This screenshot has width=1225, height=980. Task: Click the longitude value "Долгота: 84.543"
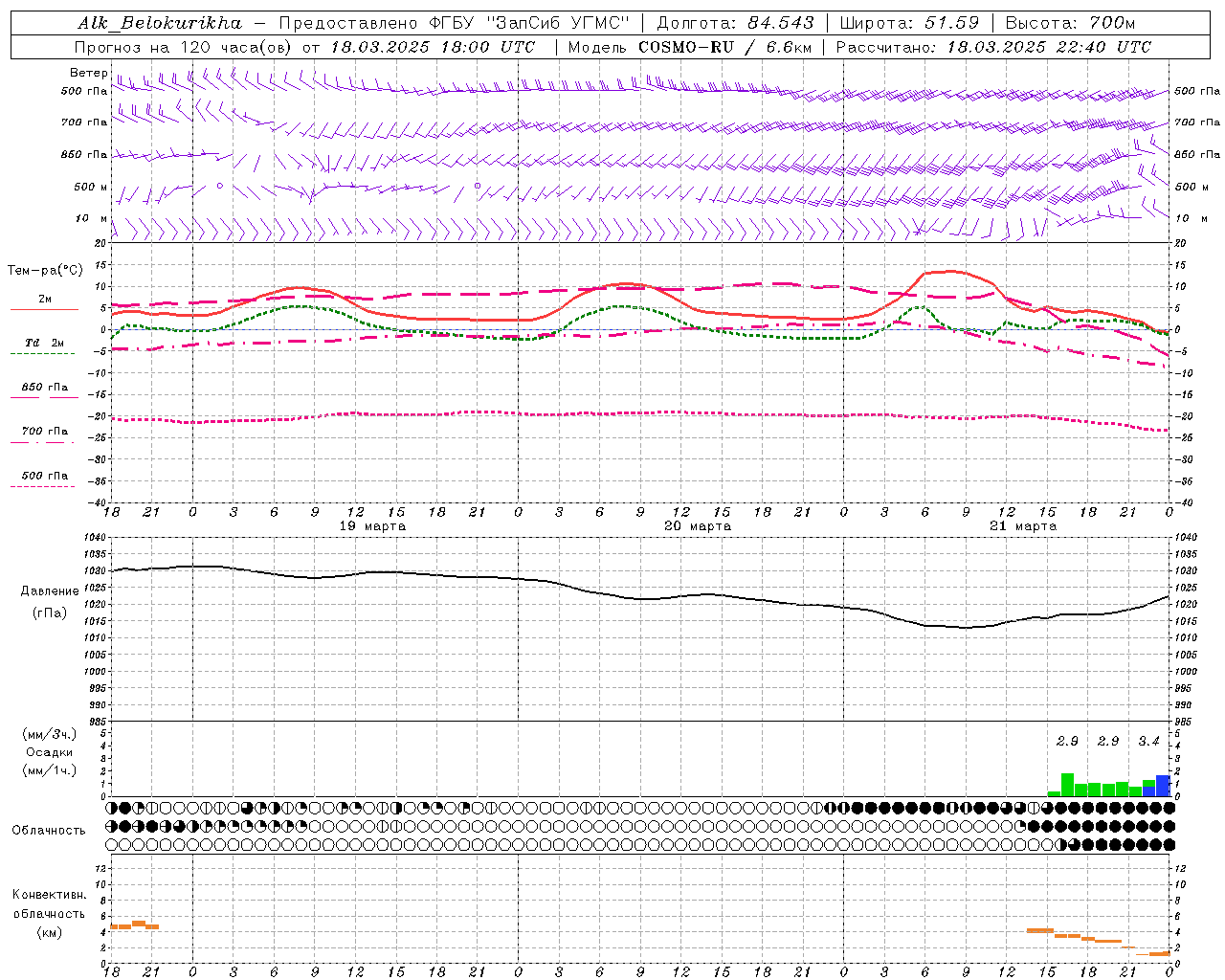736,23
